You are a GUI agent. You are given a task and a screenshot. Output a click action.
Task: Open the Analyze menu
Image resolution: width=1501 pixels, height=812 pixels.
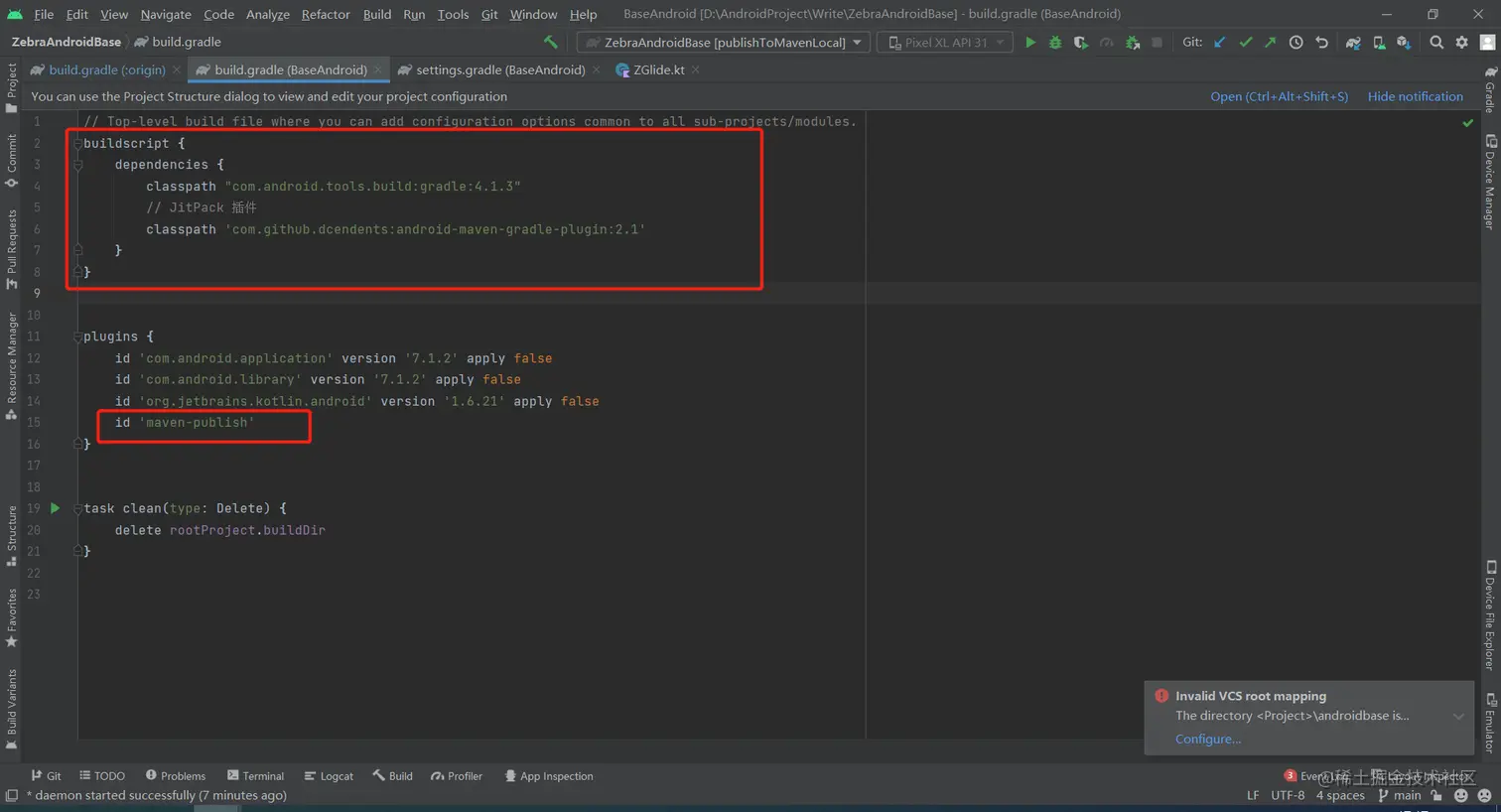tap(268, 14)
